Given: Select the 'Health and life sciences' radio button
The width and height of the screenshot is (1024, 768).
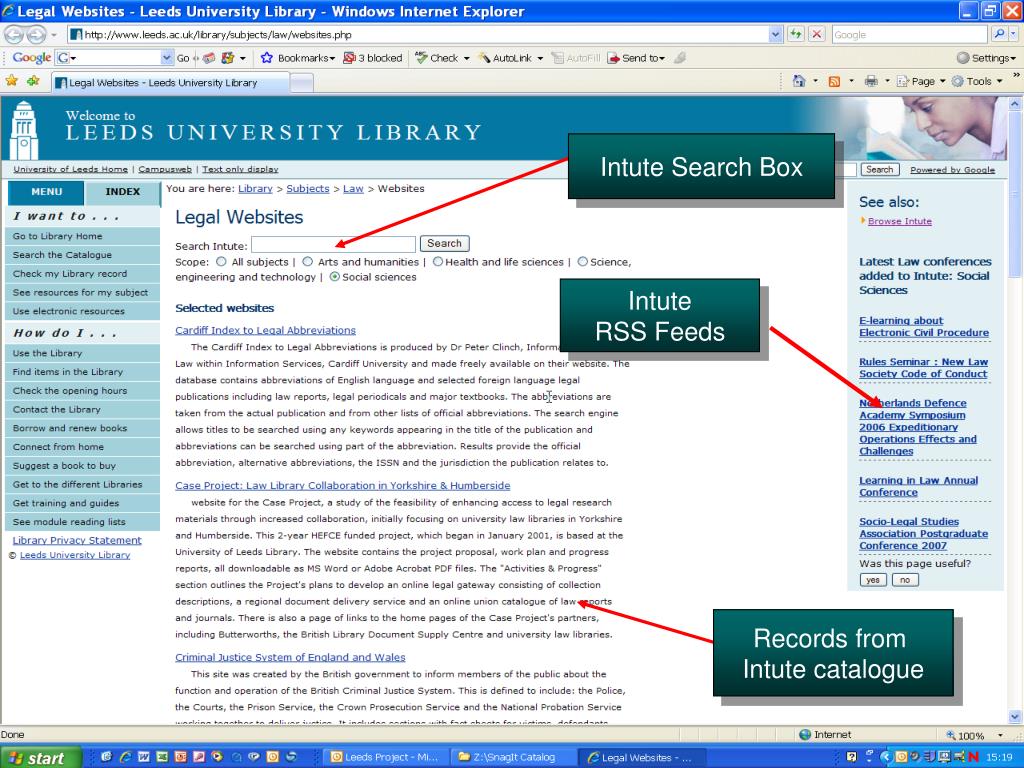Looking at the screenshot, I should [x=438, y=262].
